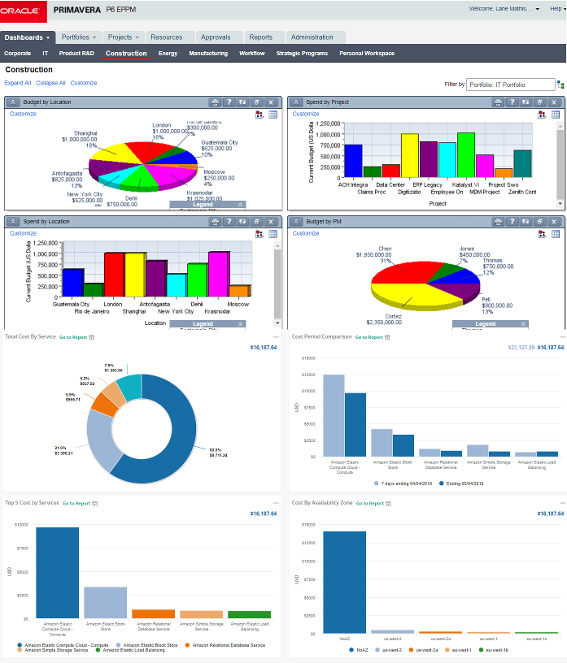
Task: Open help for Budget by PM panel
Action: tap(512, 222)
